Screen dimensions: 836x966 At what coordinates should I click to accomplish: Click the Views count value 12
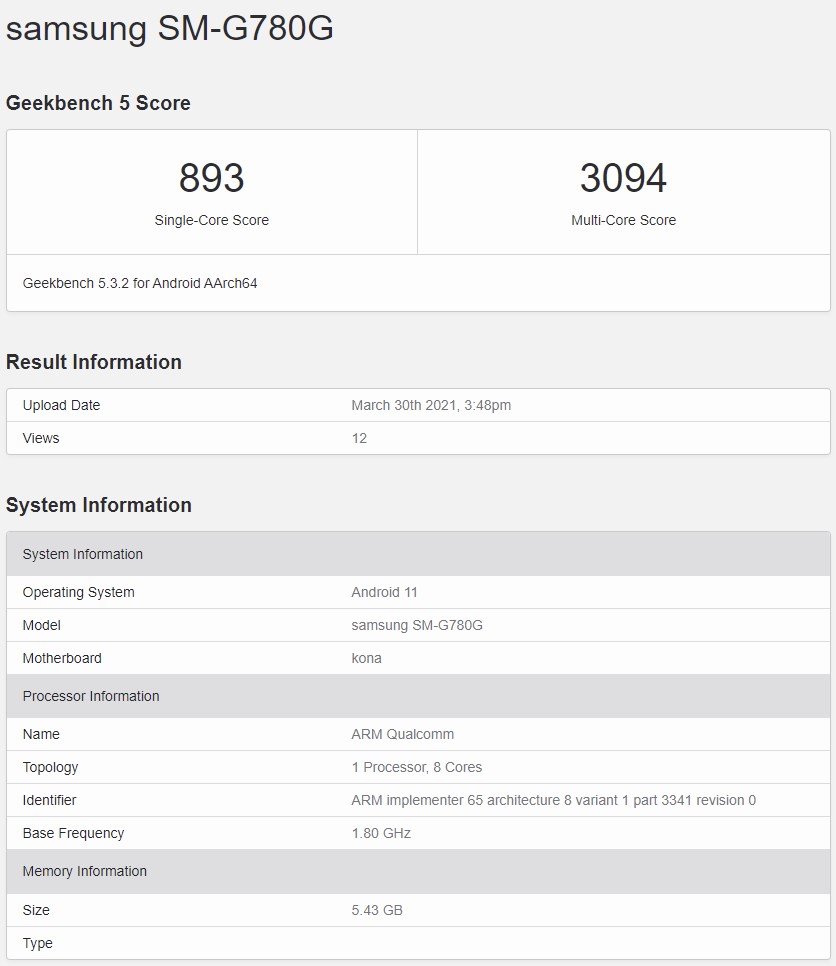pos(359,438)
